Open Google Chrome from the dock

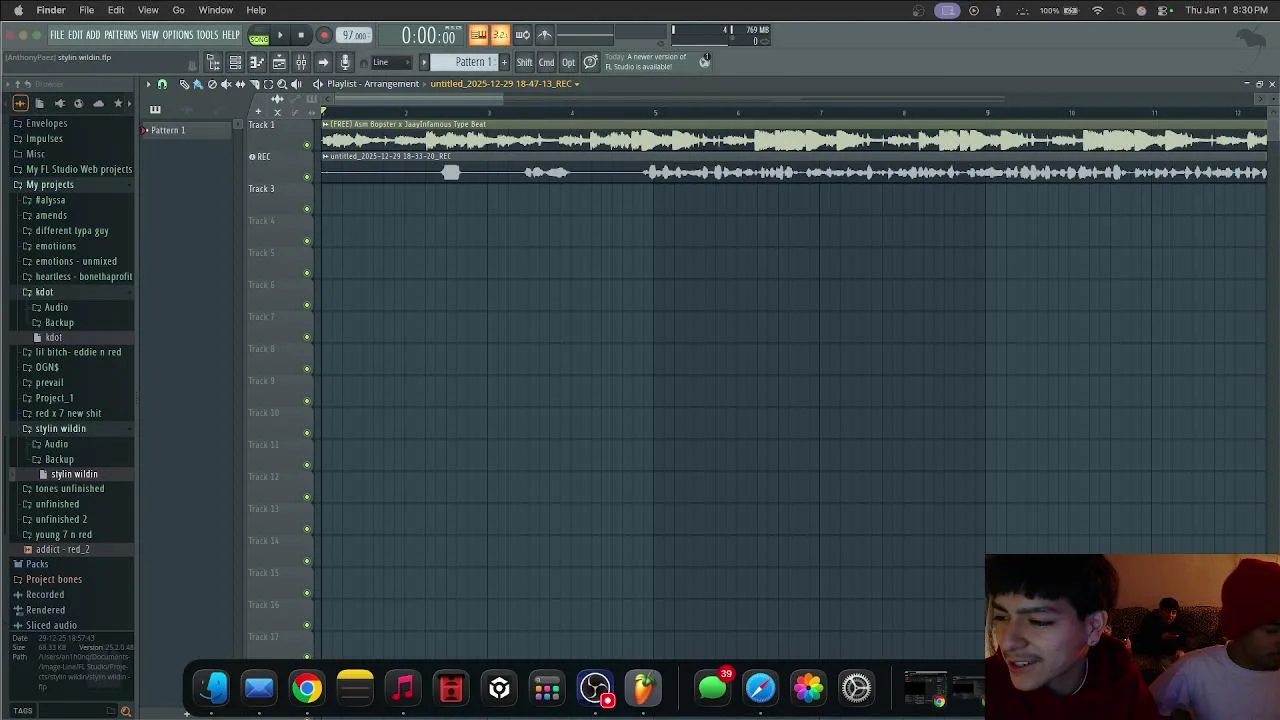coord(307,688)
